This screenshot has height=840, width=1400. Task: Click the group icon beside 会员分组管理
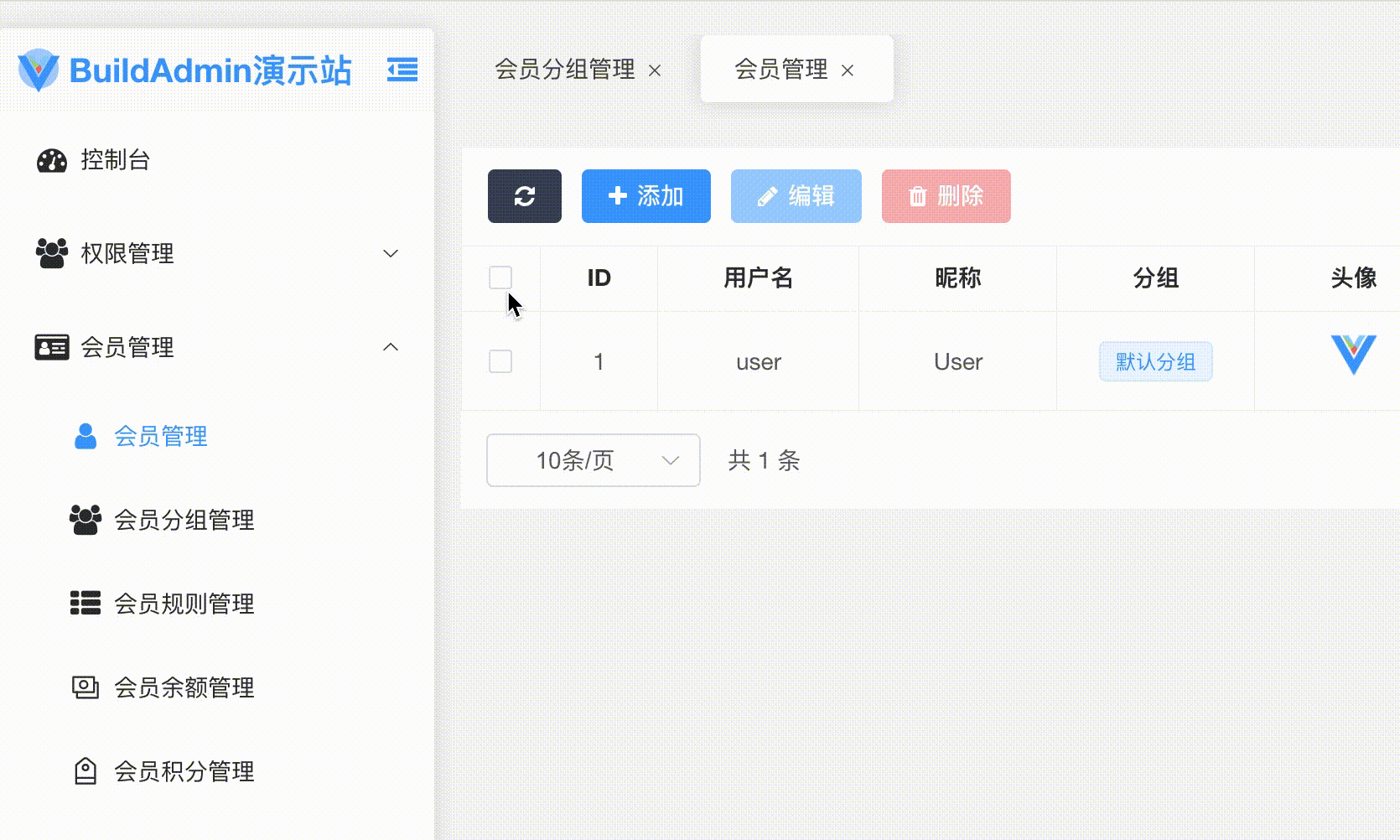[x=86, y=520]
